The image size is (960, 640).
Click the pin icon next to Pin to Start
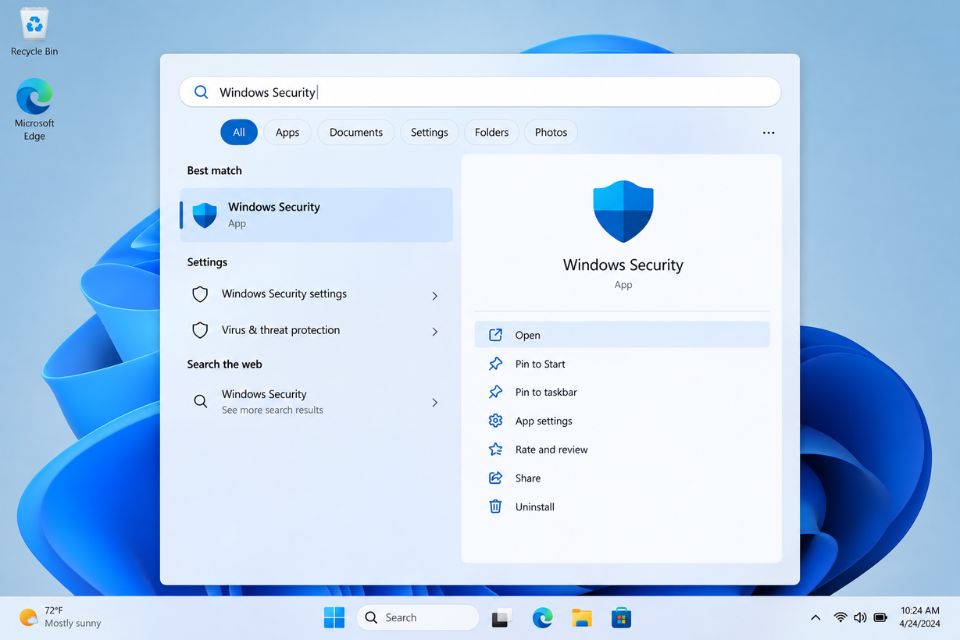[x=495, y=364]
